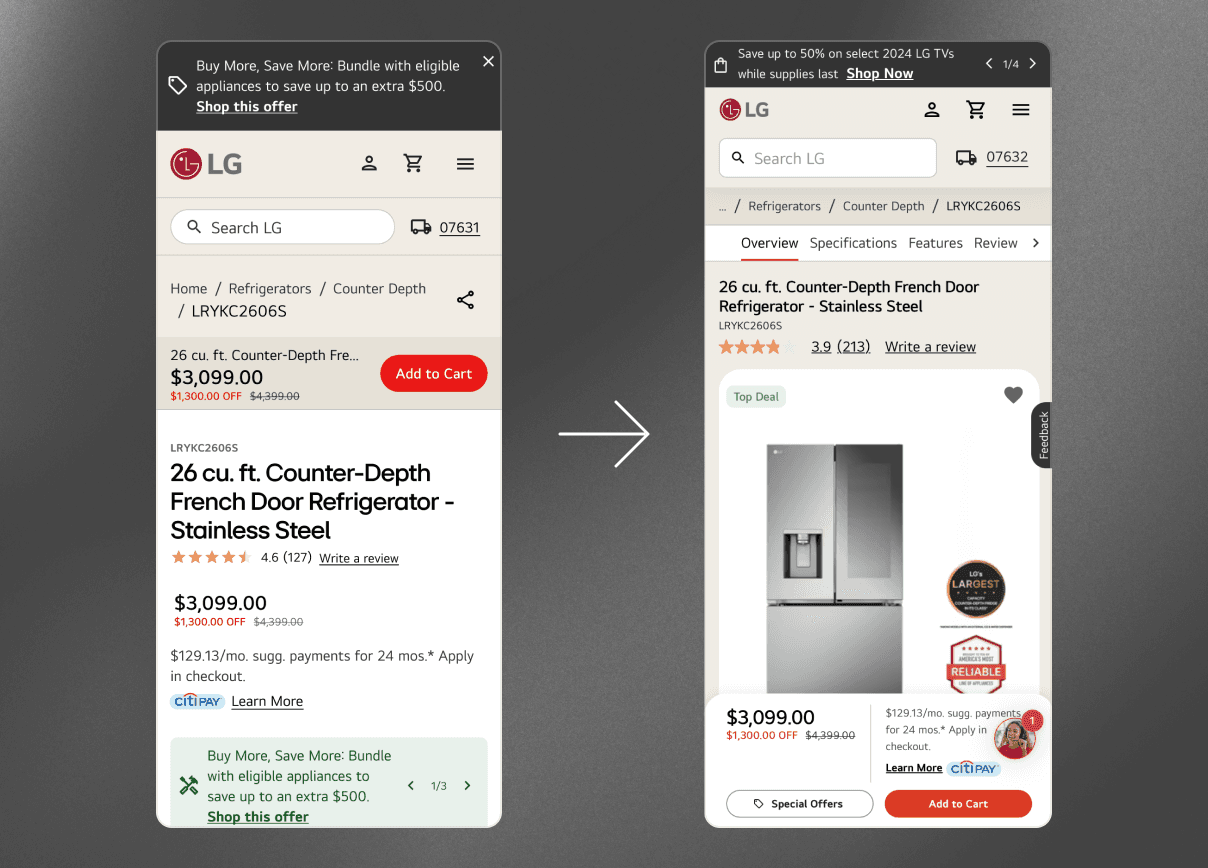Open the vertical Feedback tab
This screenshot has width=1208, height=868.
click(x=1043, y=435)
